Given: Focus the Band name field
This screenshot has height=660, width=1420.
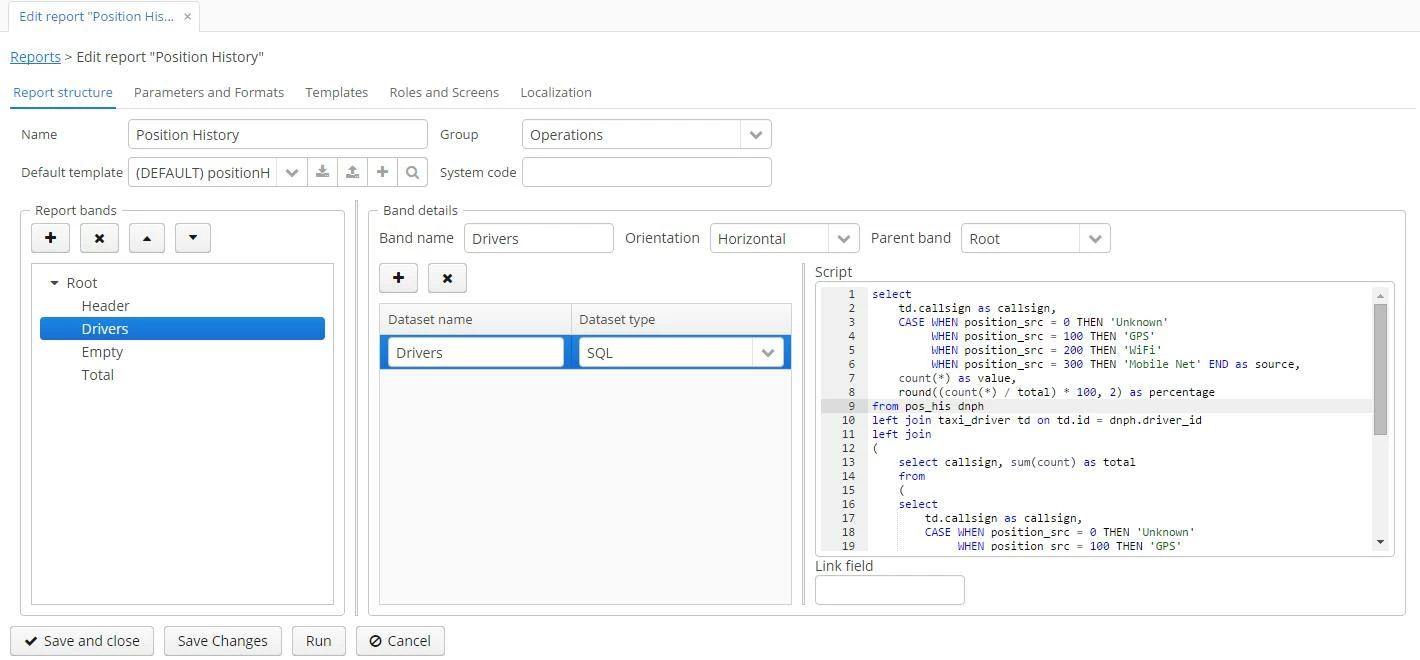Looking at the screenshot, I should (x=538, y=238).
